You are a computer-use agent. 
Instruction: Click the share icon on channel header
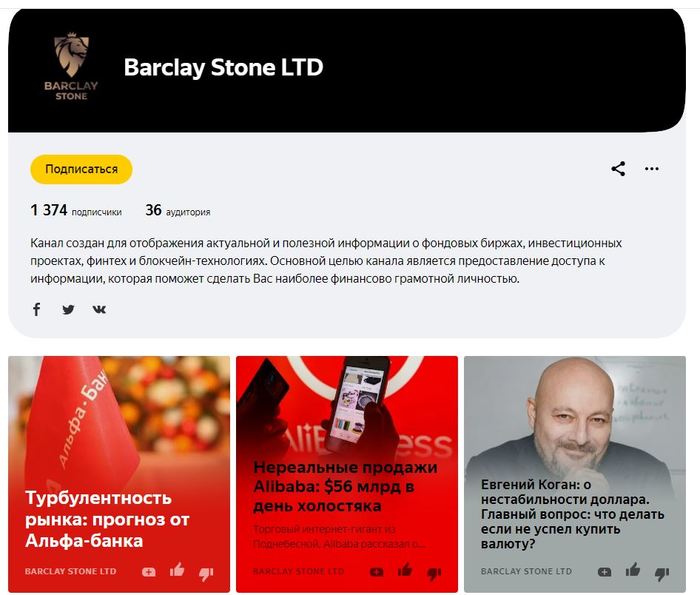click(x=618, y=169)
